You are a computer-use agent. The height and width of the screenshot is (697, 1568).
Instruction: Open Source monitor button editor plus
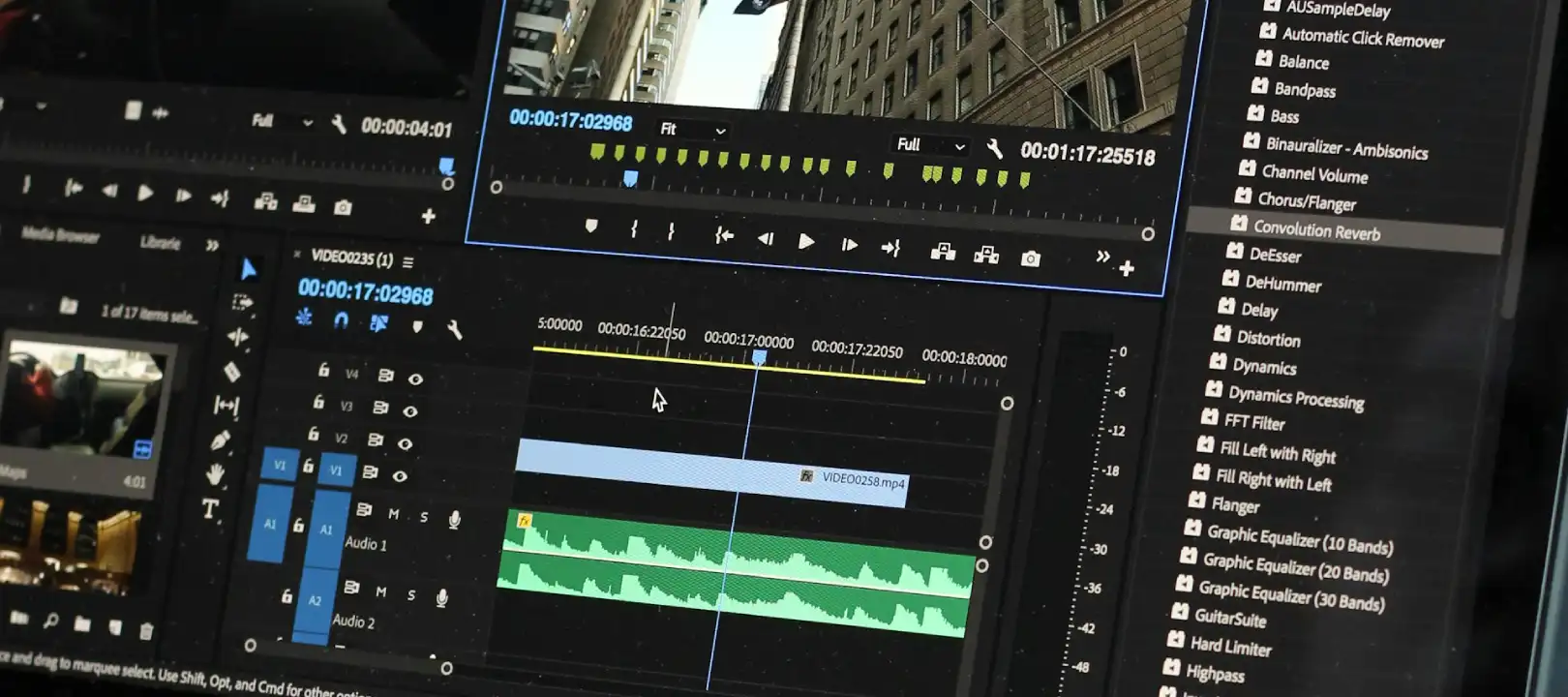click(429, 216)
